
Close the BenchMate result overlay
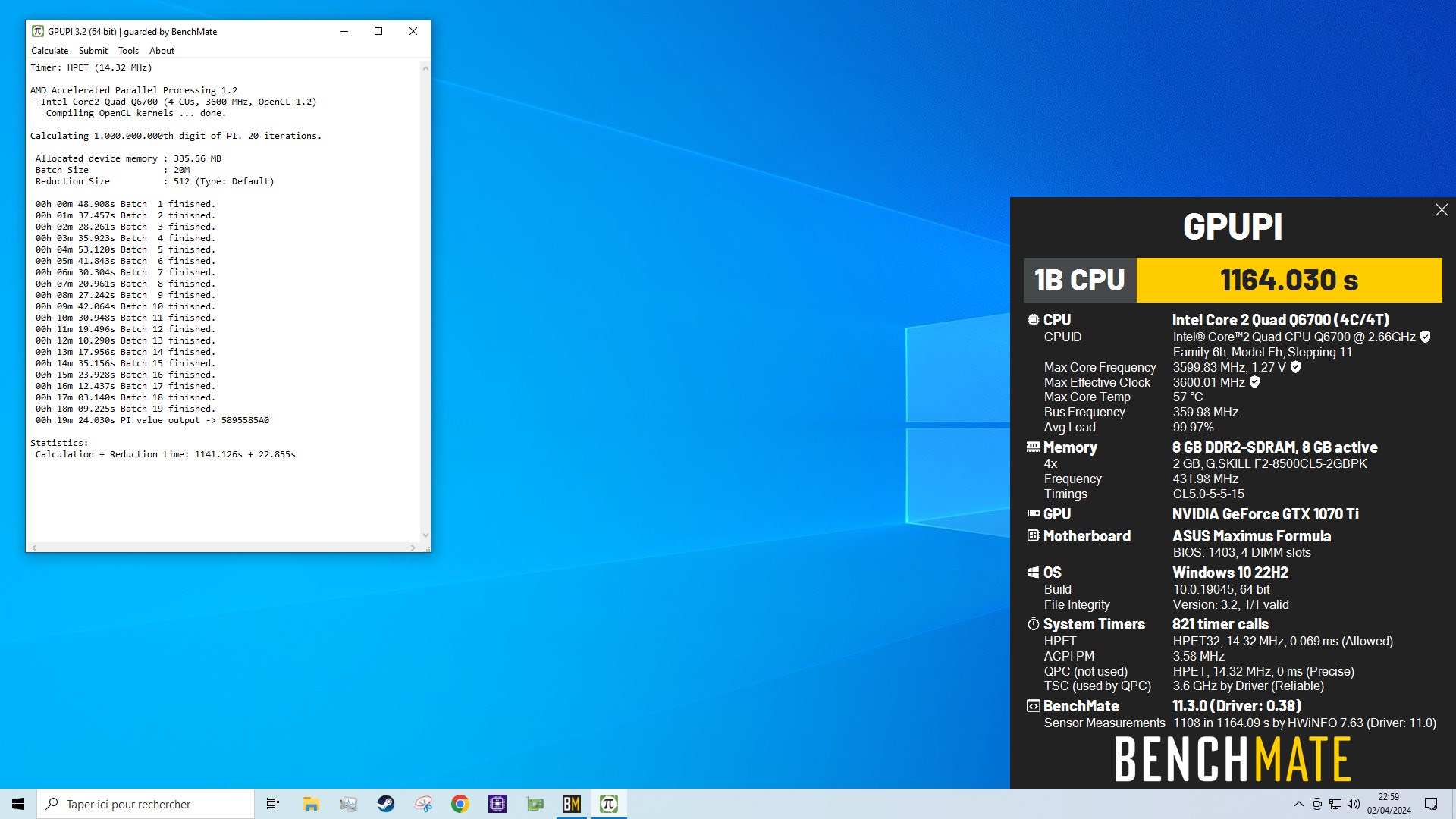(1442, 210)
